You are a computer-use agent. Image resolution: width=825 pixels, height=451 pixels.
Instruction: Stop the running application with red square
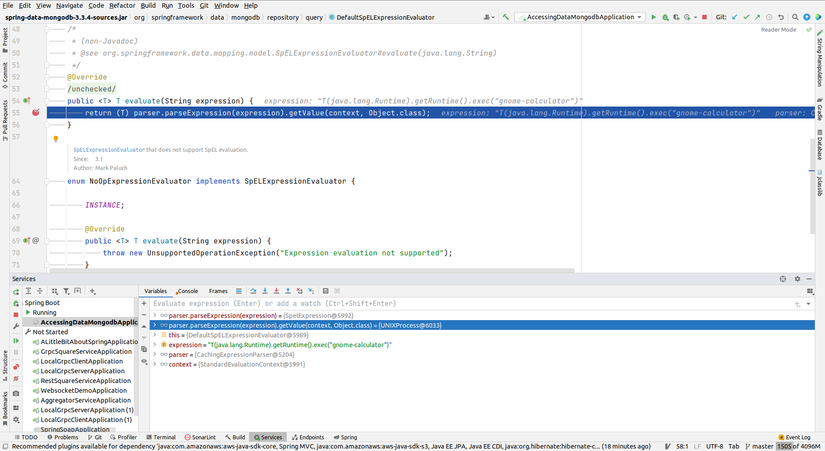point(705,17)
